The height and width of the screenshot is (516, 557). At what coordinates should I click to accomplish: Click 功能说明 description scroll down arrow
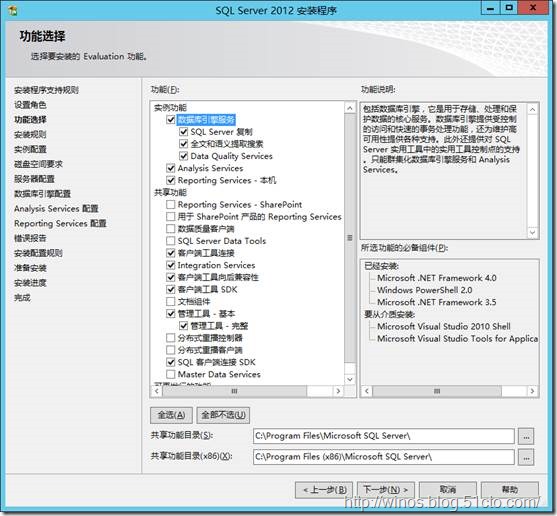(532, 233)
